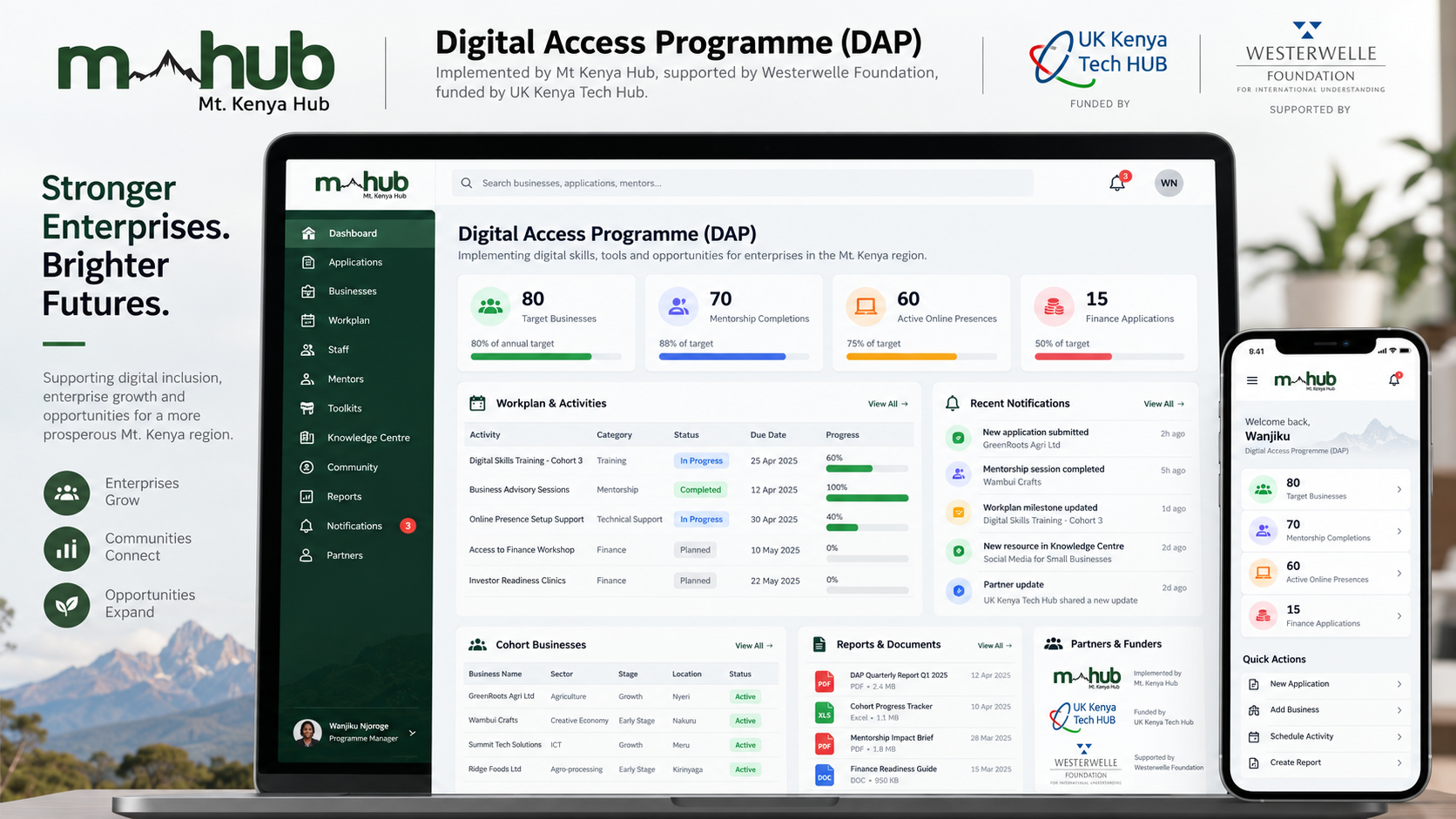The width and height of the screenshot is (1456, 819).
Task: Click the Knowledge Centre sidebar icon
Action: click(x=307, y=438)
